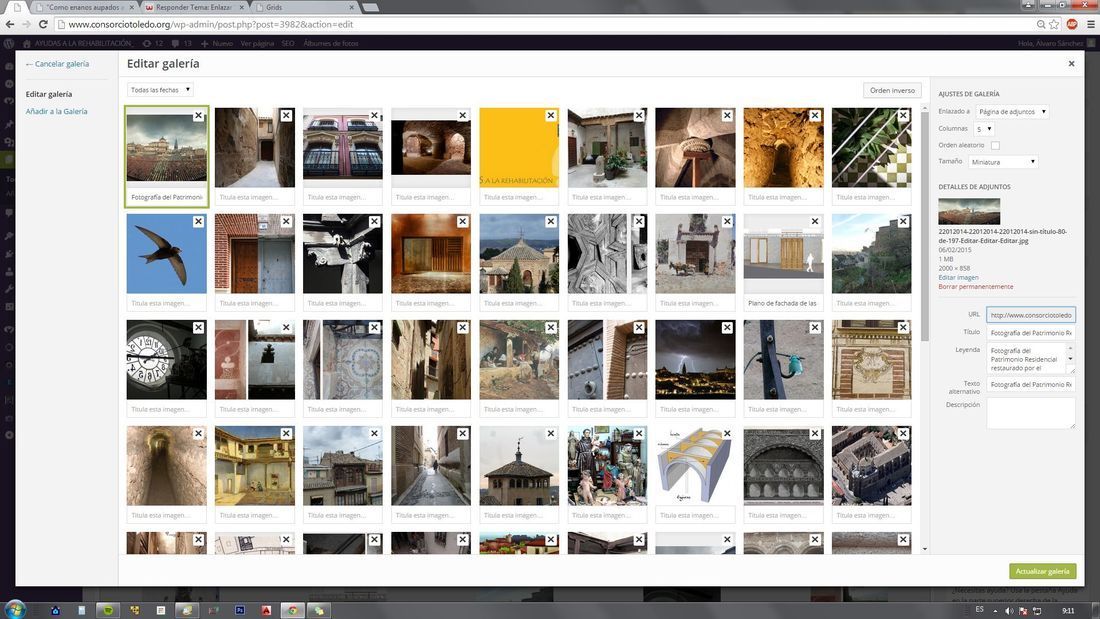Remove the clock face image from gallery
The image size is (1100, 619).
pos(199,328)
